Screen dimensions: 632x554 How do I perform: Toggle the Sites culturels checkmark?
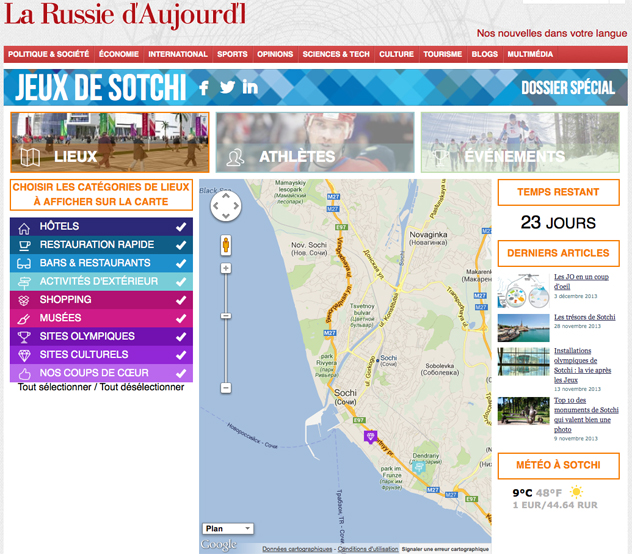pyautogui.click(x=181, y=355)
